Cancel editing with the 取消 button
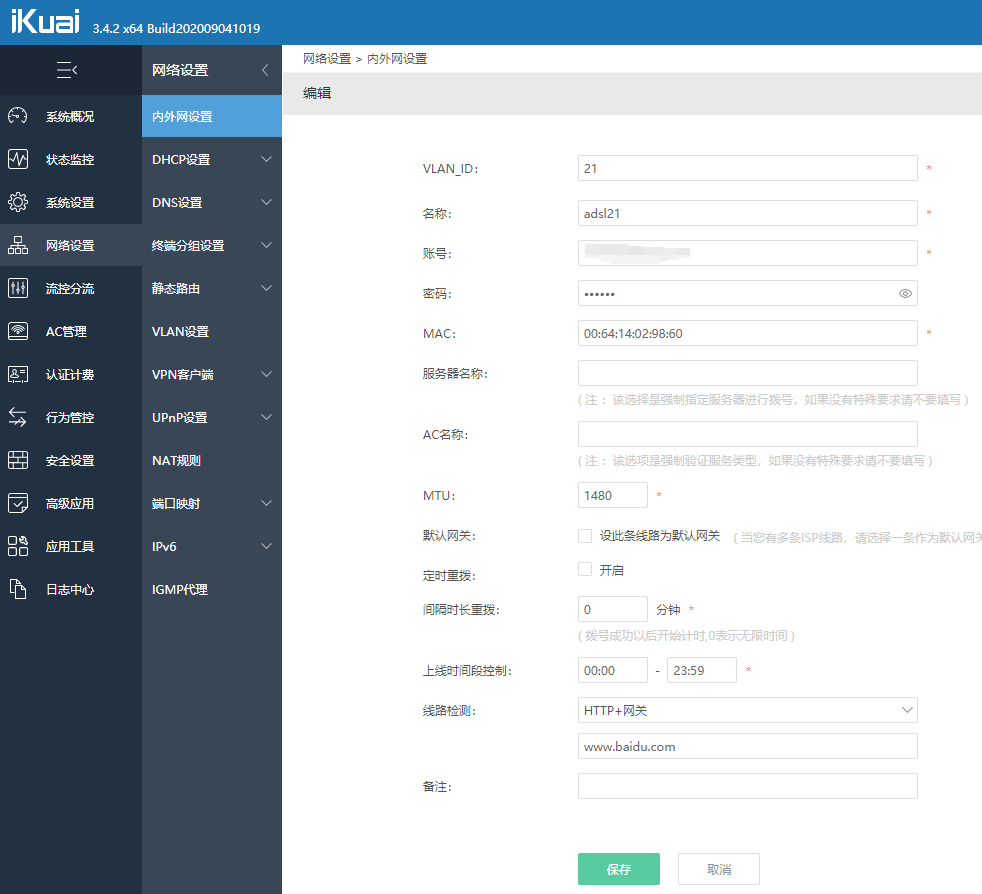 click(719, 869)
